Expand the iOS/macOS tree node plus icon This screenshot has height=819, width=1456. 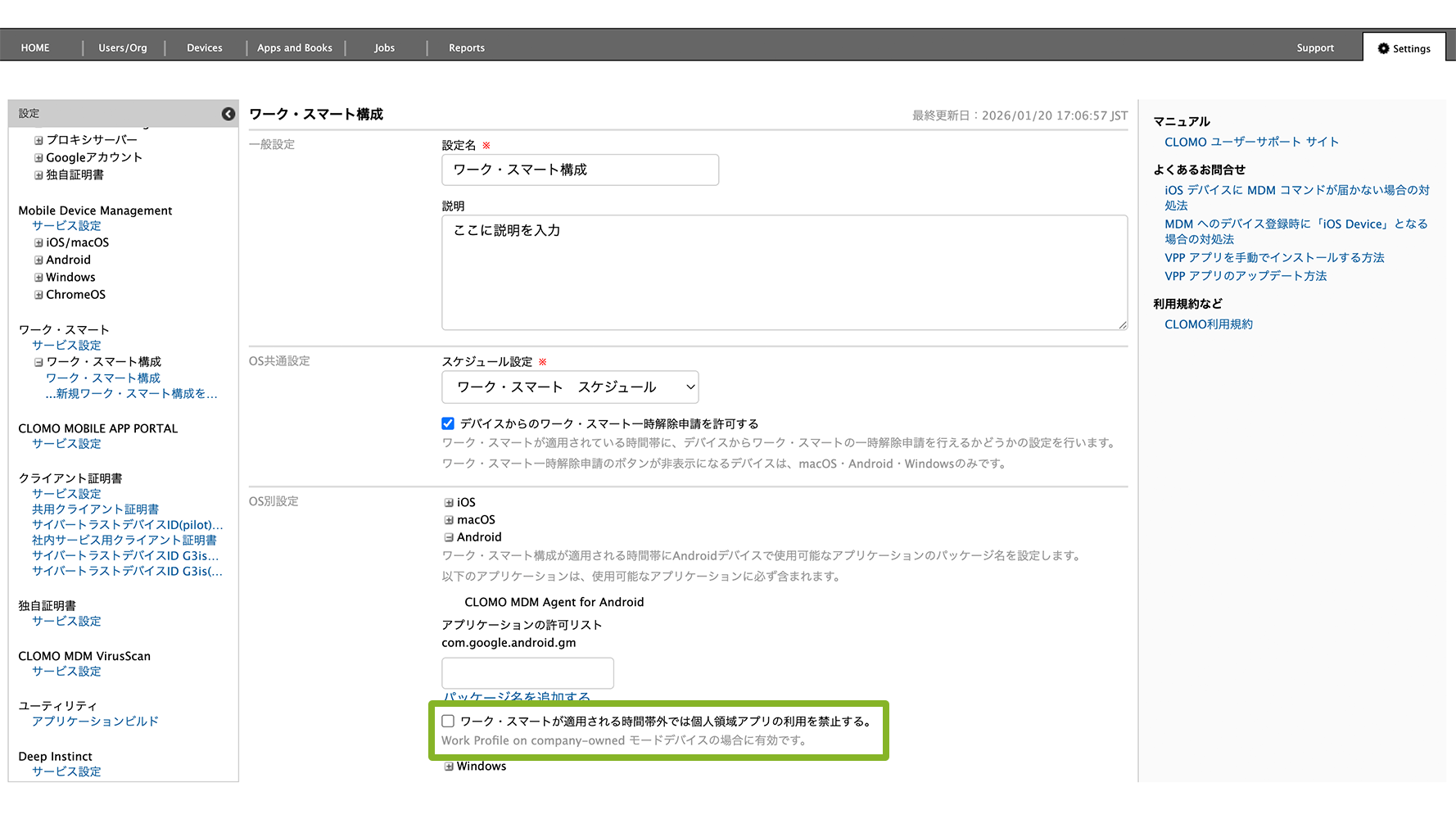[x=38, y=243]
